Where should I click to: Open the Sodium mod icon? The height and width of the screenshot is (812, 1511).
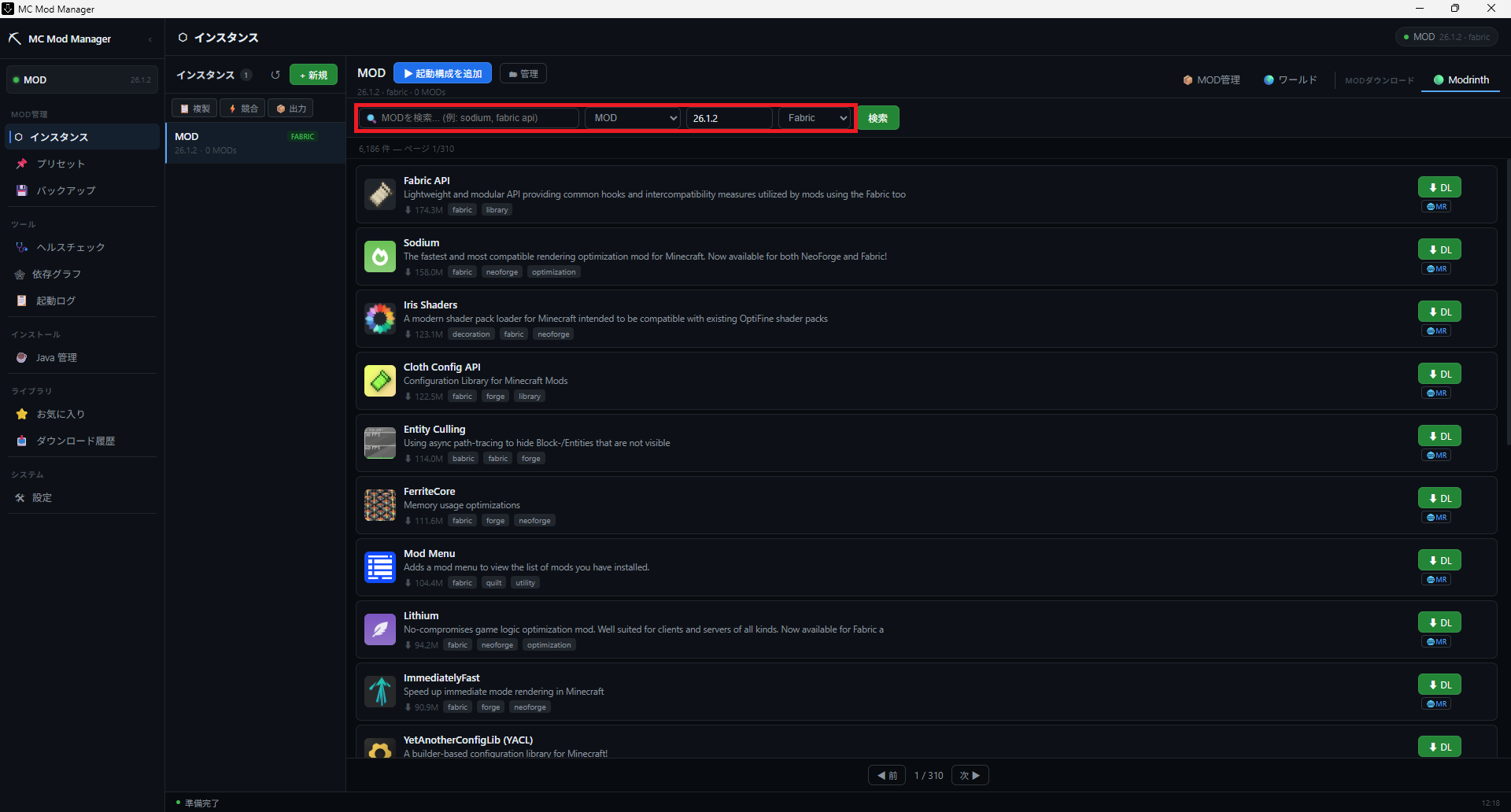380,257
